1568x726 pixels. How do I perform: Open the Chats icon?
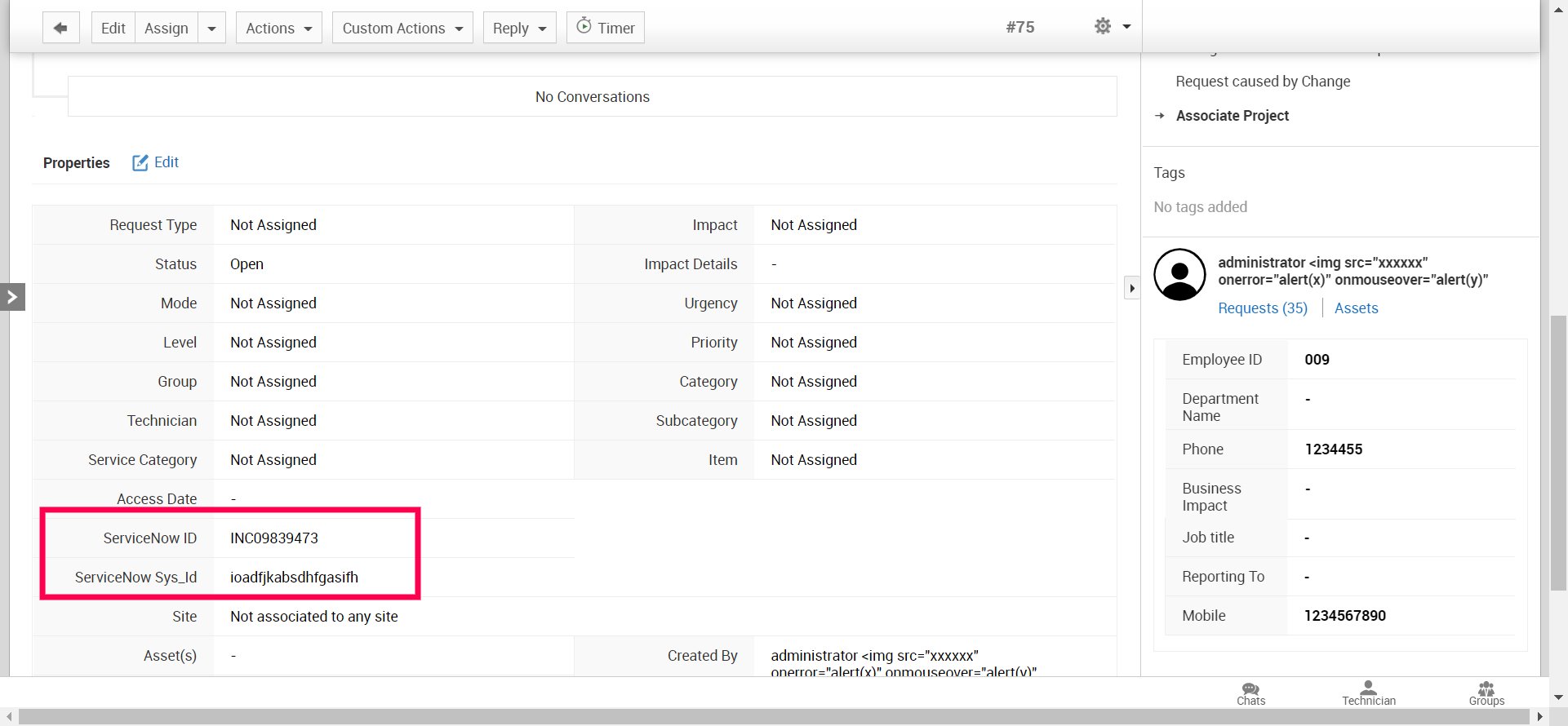tap(1250, 693)
